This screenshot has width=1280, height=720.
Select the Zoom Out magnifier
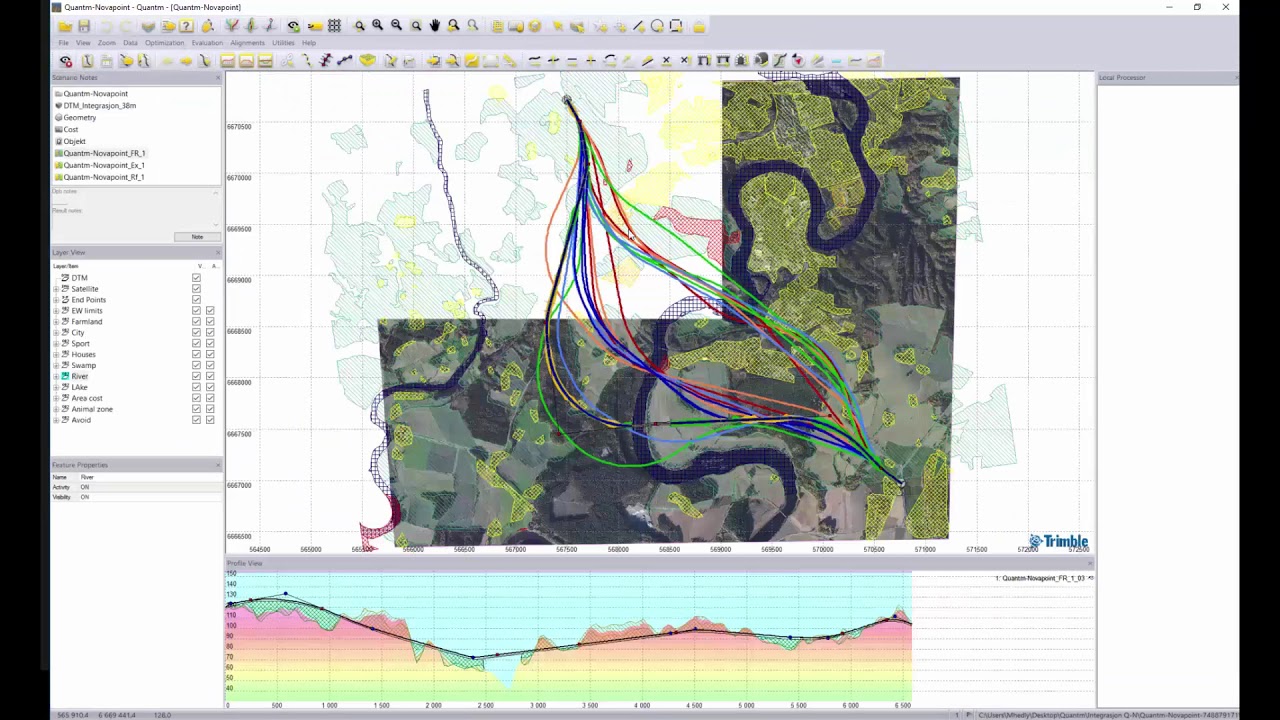tap(396, 26)
